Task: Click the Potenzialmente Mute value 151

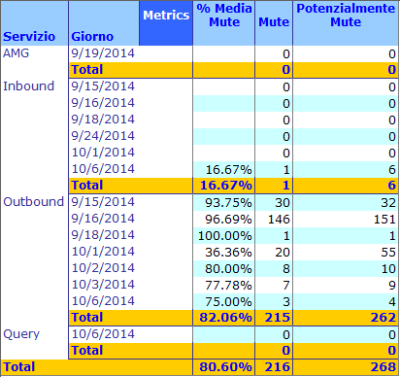Action: pyautogui.click(x=384, y=219)
